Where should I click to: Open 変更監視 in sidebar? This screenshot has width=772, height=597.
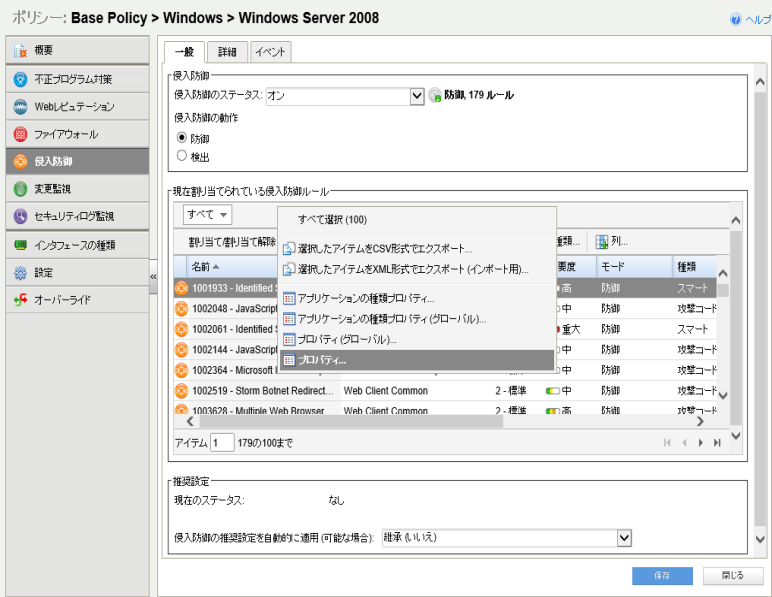(20, 188)
